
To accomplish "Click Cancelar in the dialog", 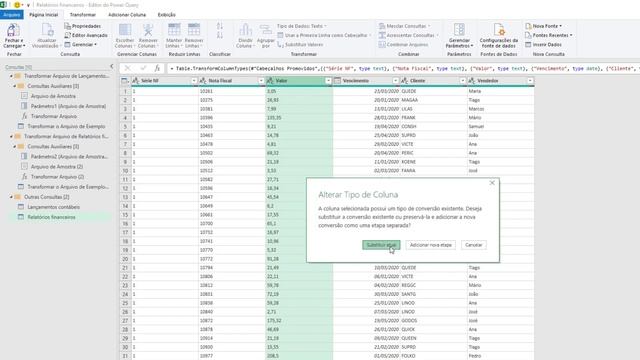I will (x=473, y=245).
